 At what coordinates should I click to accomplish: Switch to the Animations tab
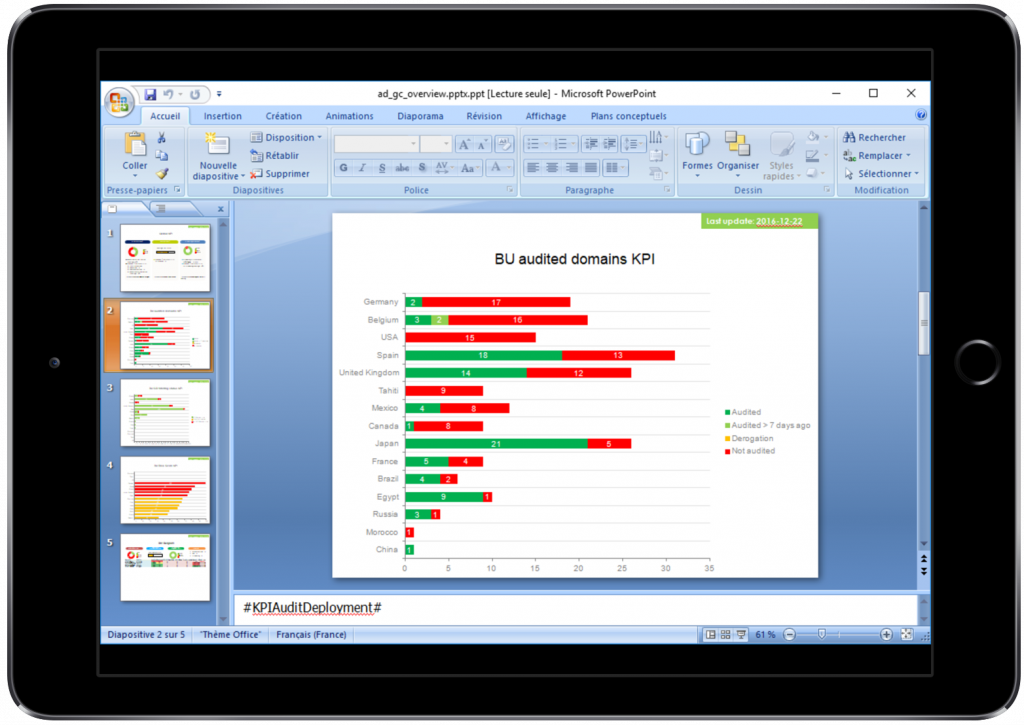349,116
